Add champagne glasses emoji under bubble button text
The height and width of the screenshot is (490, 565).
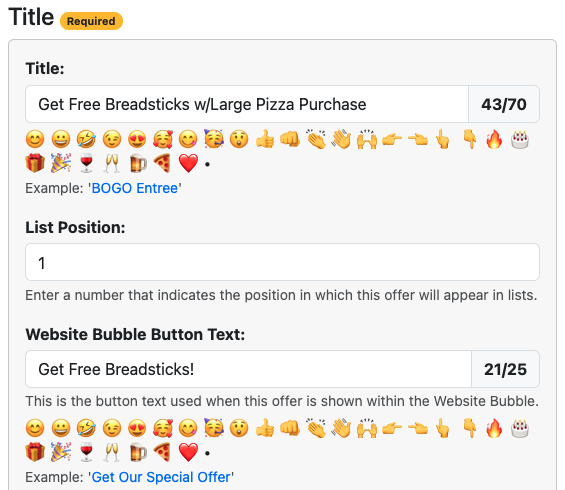point(112,452)
